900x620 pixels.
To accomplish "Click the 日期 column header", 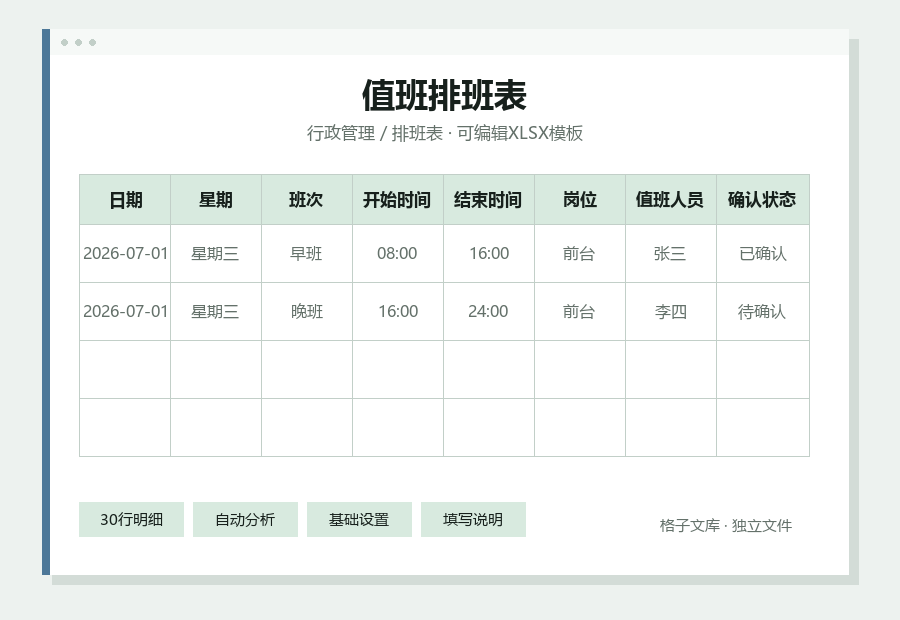I will 125,200.
